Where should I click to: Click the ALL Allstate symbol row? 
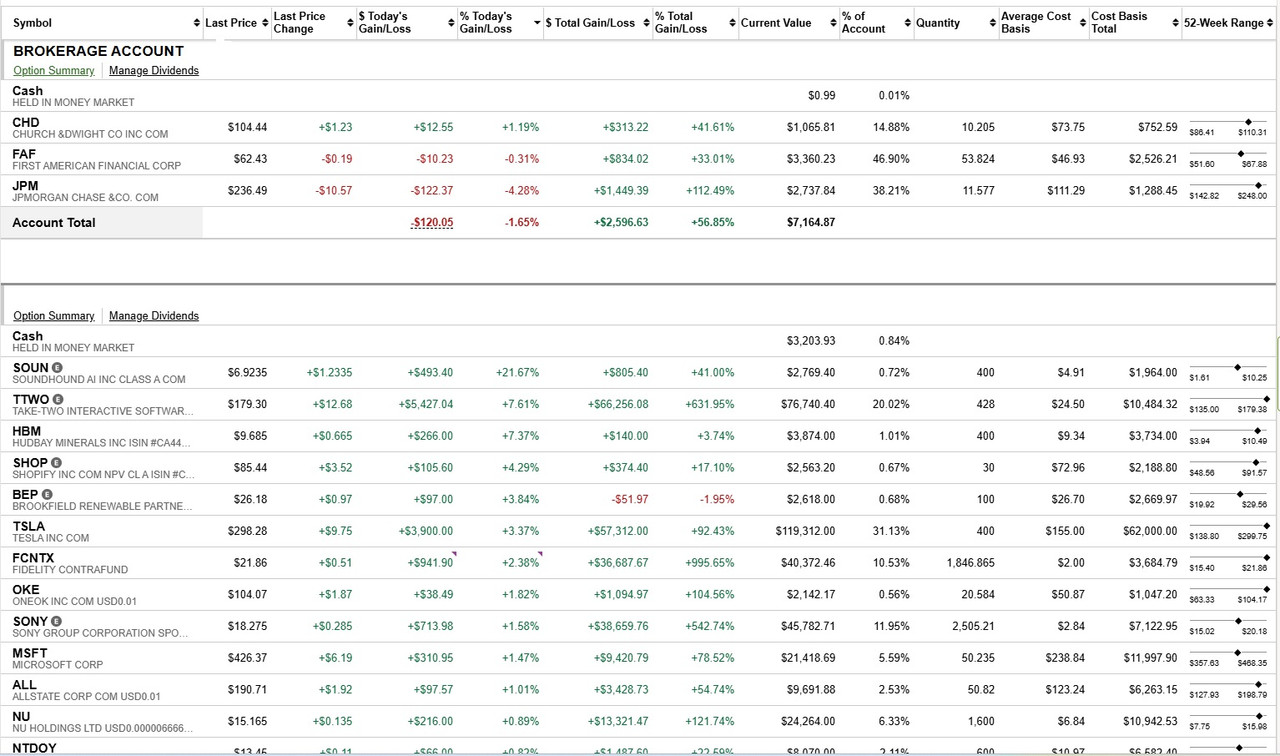coord(24,685)
